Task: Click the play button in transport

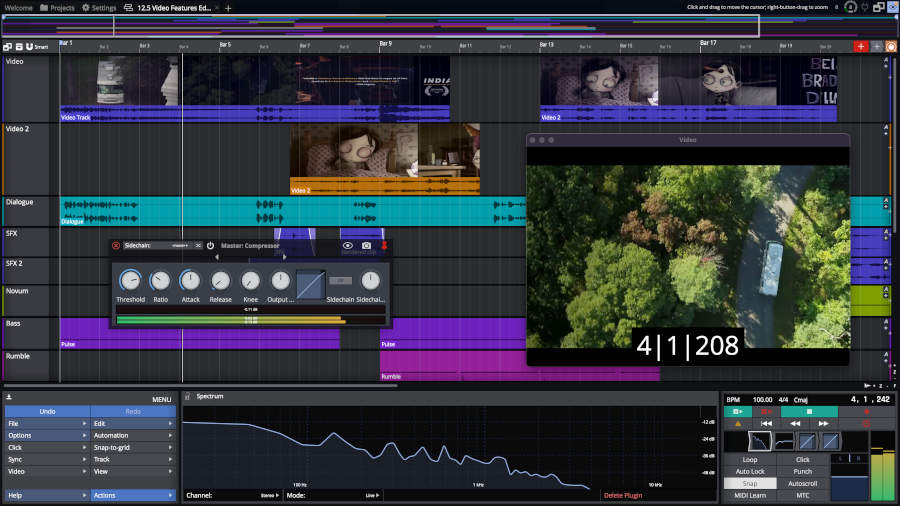Action: click(x=738, y=411)
